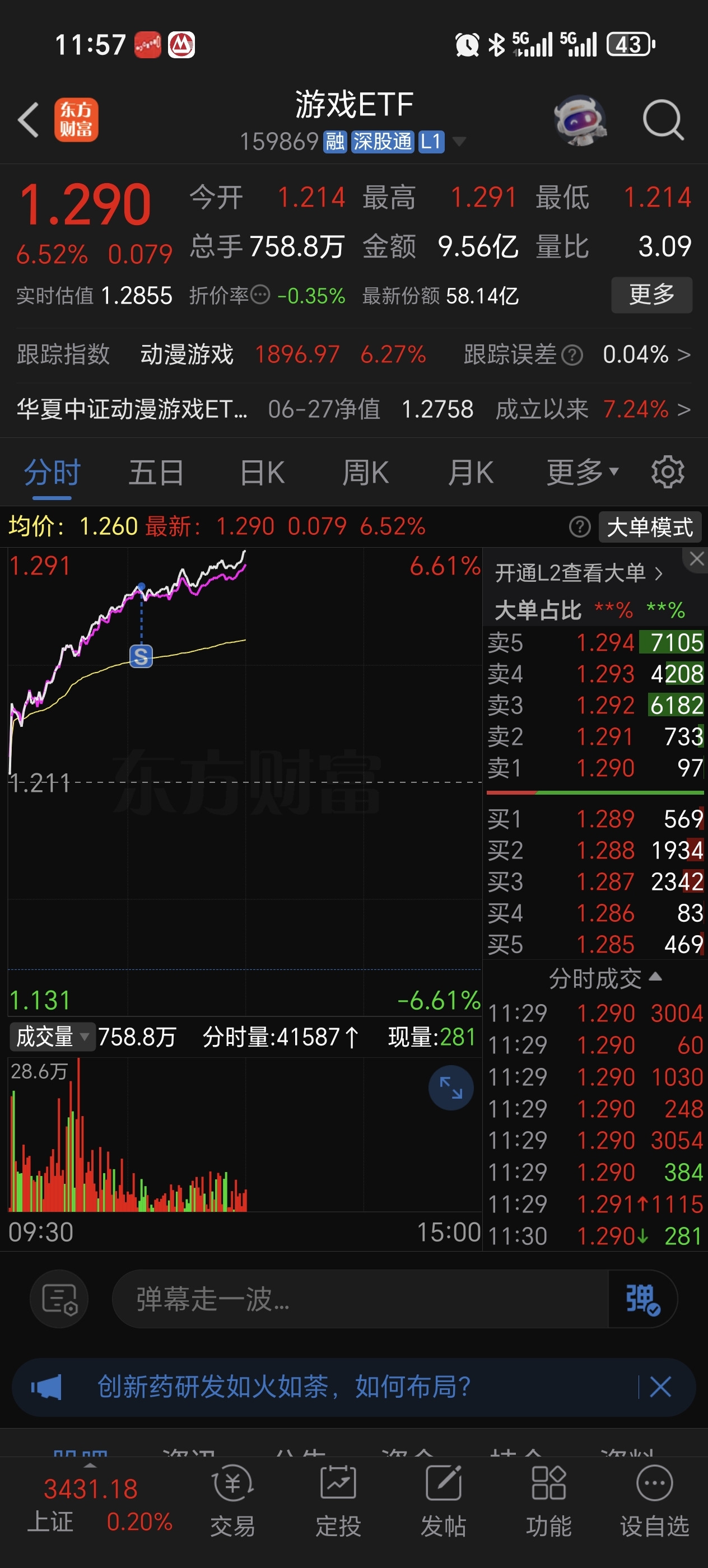Select the 分时 chart tab

tap(52, 472)
